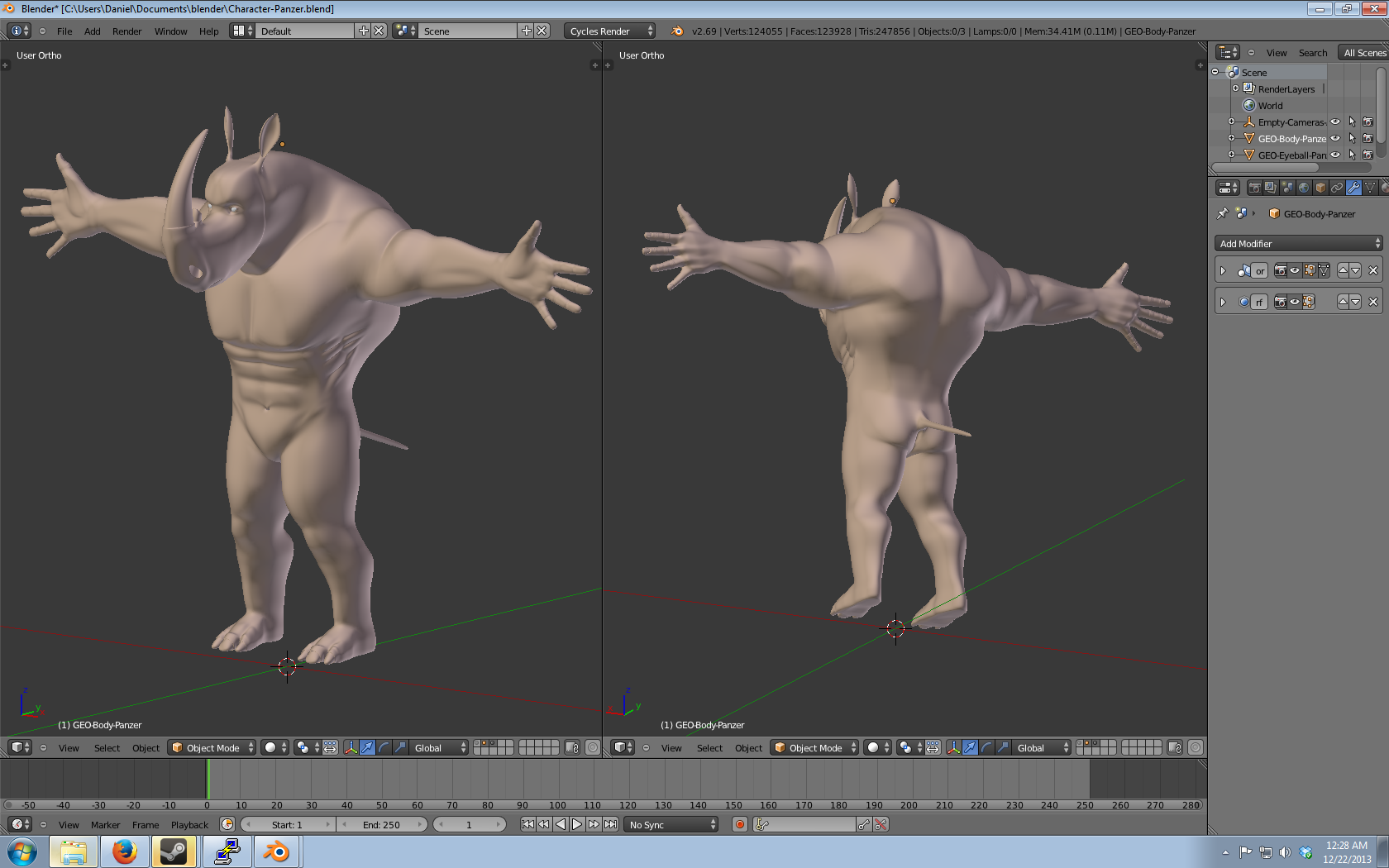Click the red record auto-keyframe button
Screen dimensions: 1389x868
point(740,824)
